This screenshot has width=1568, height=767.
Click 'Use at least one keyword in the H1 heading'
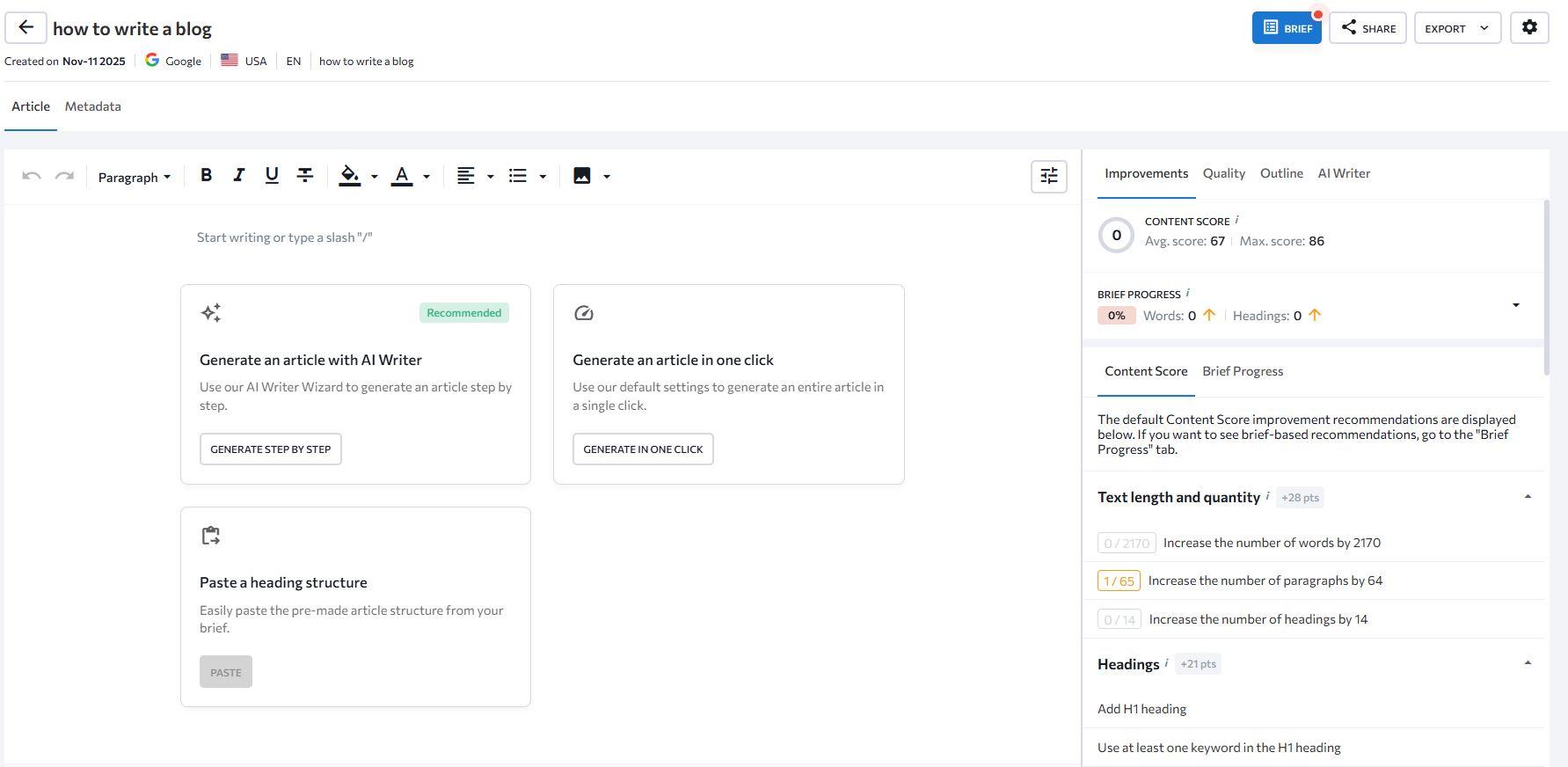[1219, 748]
